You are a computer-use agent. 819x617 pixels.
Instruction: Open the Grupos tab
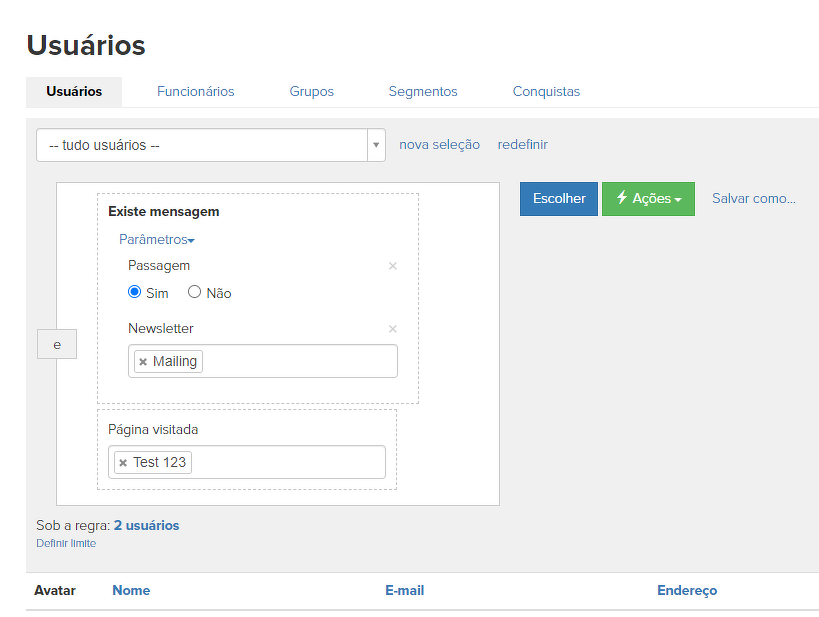[311, 92]
